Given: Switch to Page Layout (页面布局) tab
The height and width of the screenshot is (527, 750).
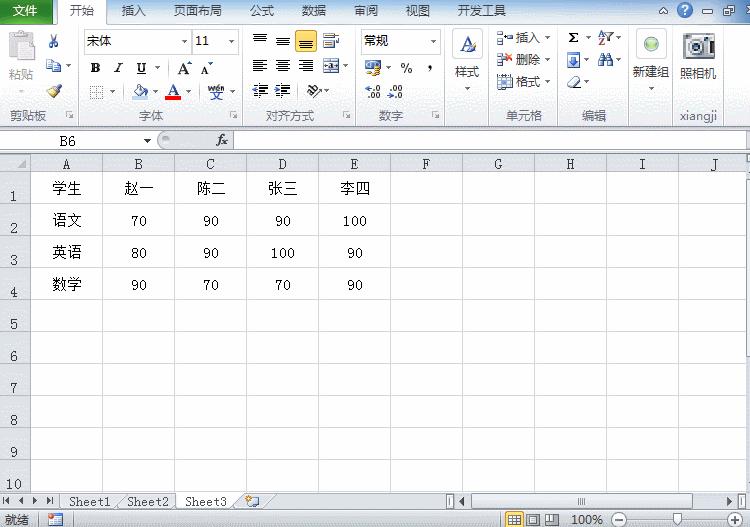Looking at the screenshot, I should point(197,11).
